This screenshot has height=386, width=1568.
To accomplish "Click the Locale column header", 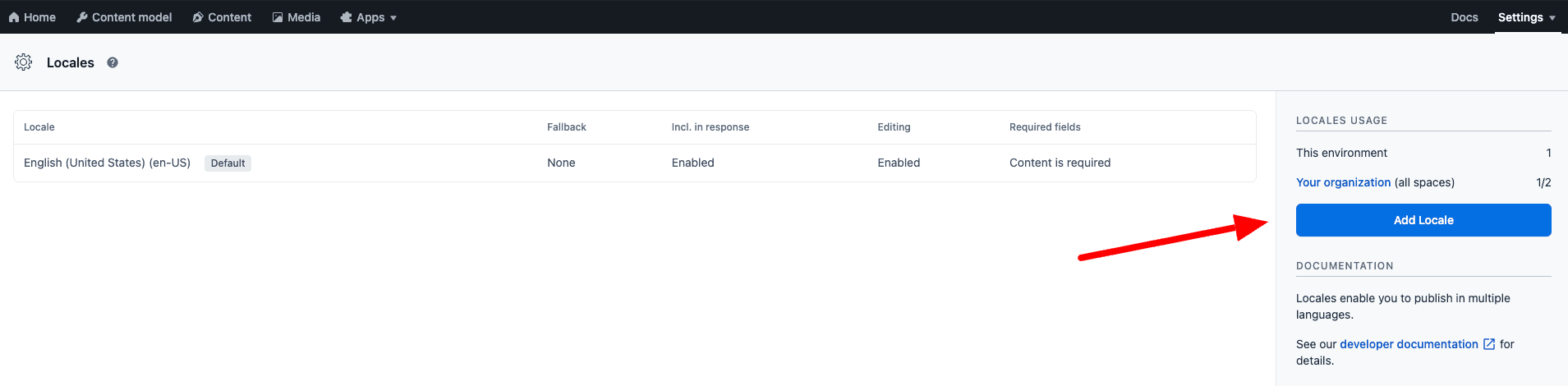I will point(39,127).
